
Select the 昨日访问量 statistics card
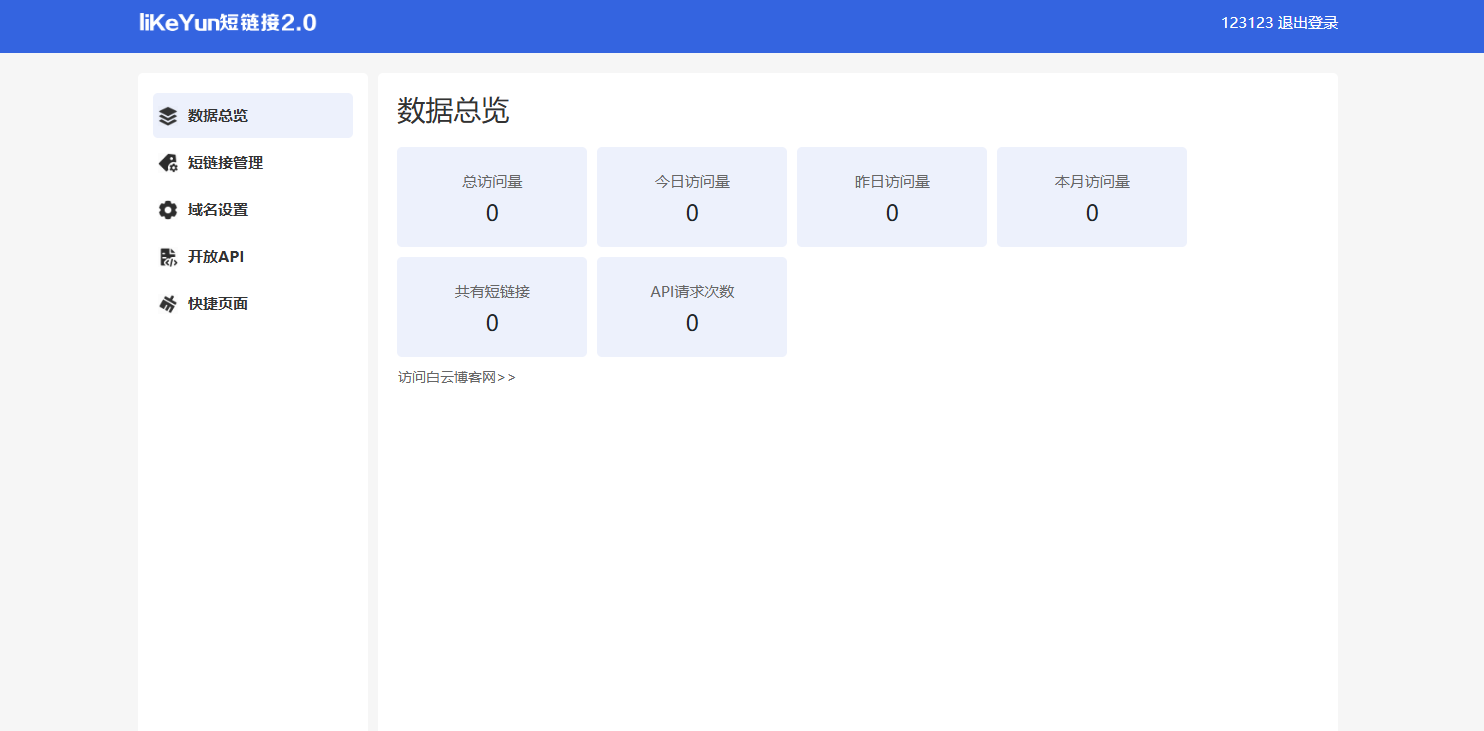tap(891, 196)
